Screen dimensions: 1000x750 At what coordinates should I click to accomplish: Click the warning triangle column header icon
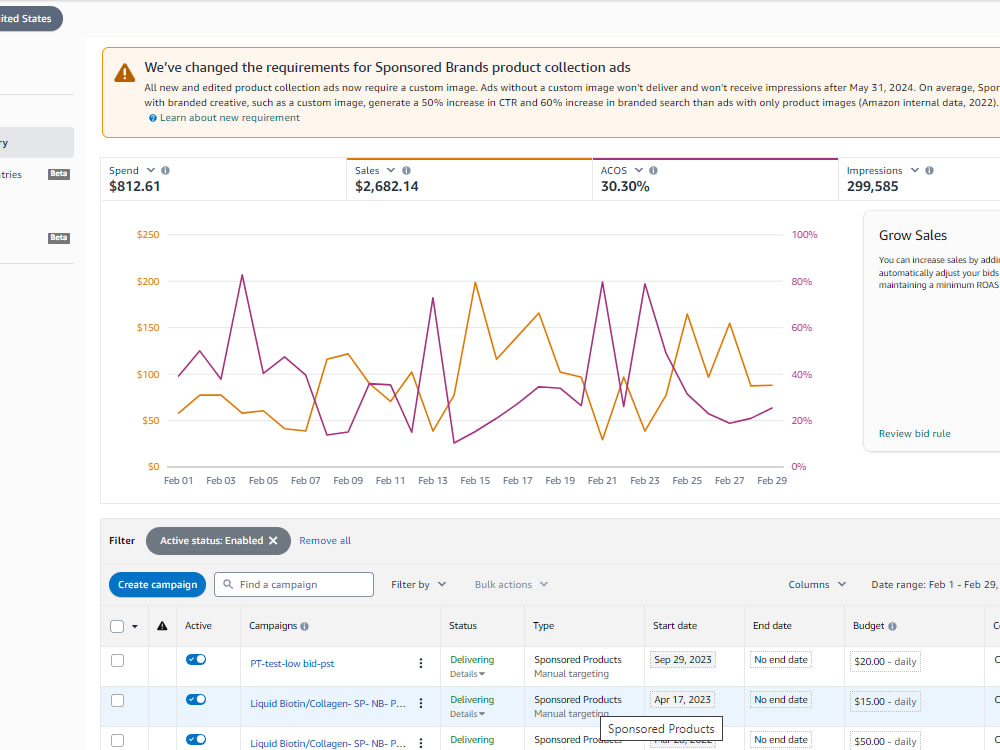pyautogui.click(x=162, y=626)
